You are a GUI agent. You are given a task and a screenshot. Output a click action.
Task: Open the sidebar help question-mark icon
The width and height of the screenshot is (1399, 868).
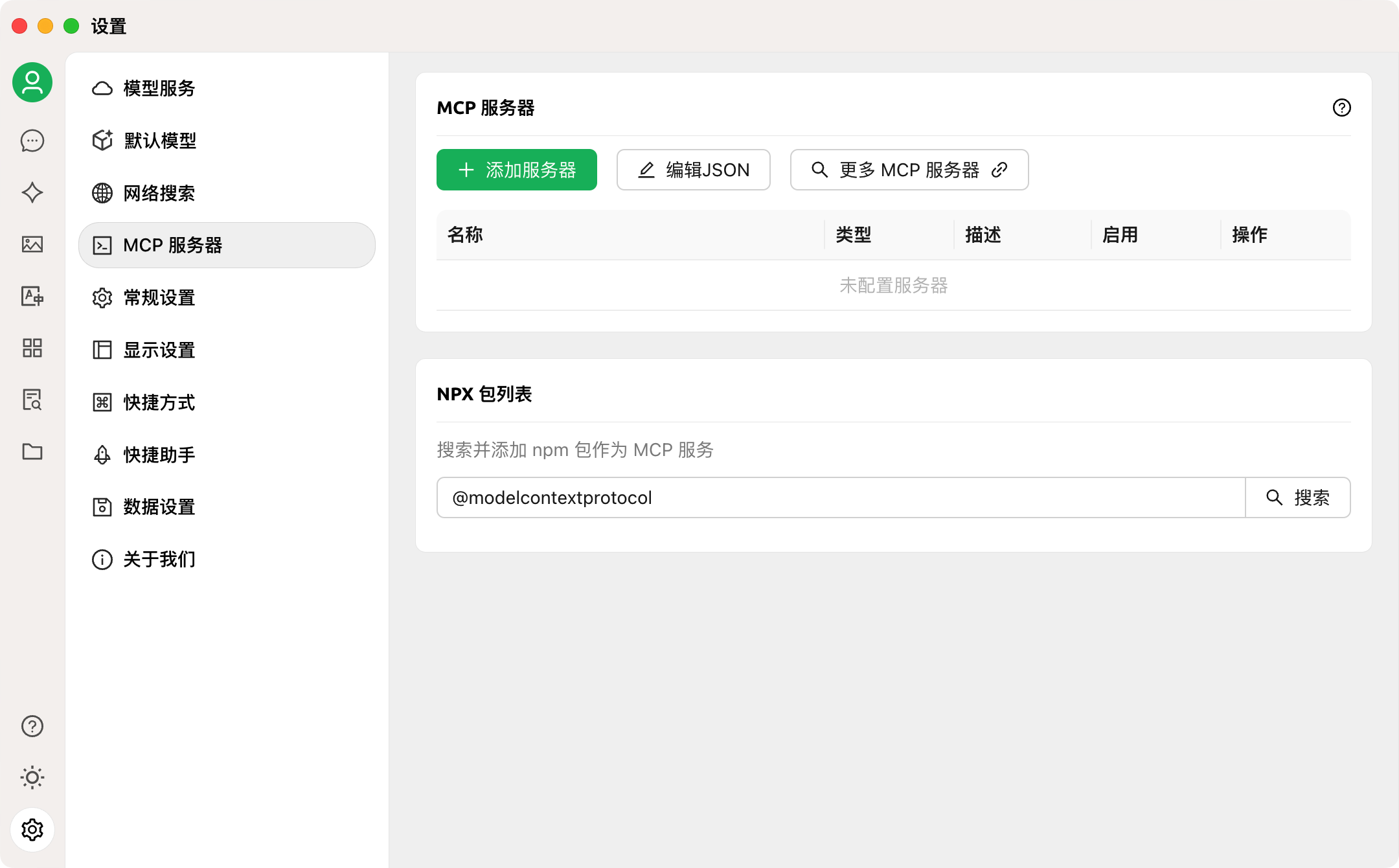[32, 726]
